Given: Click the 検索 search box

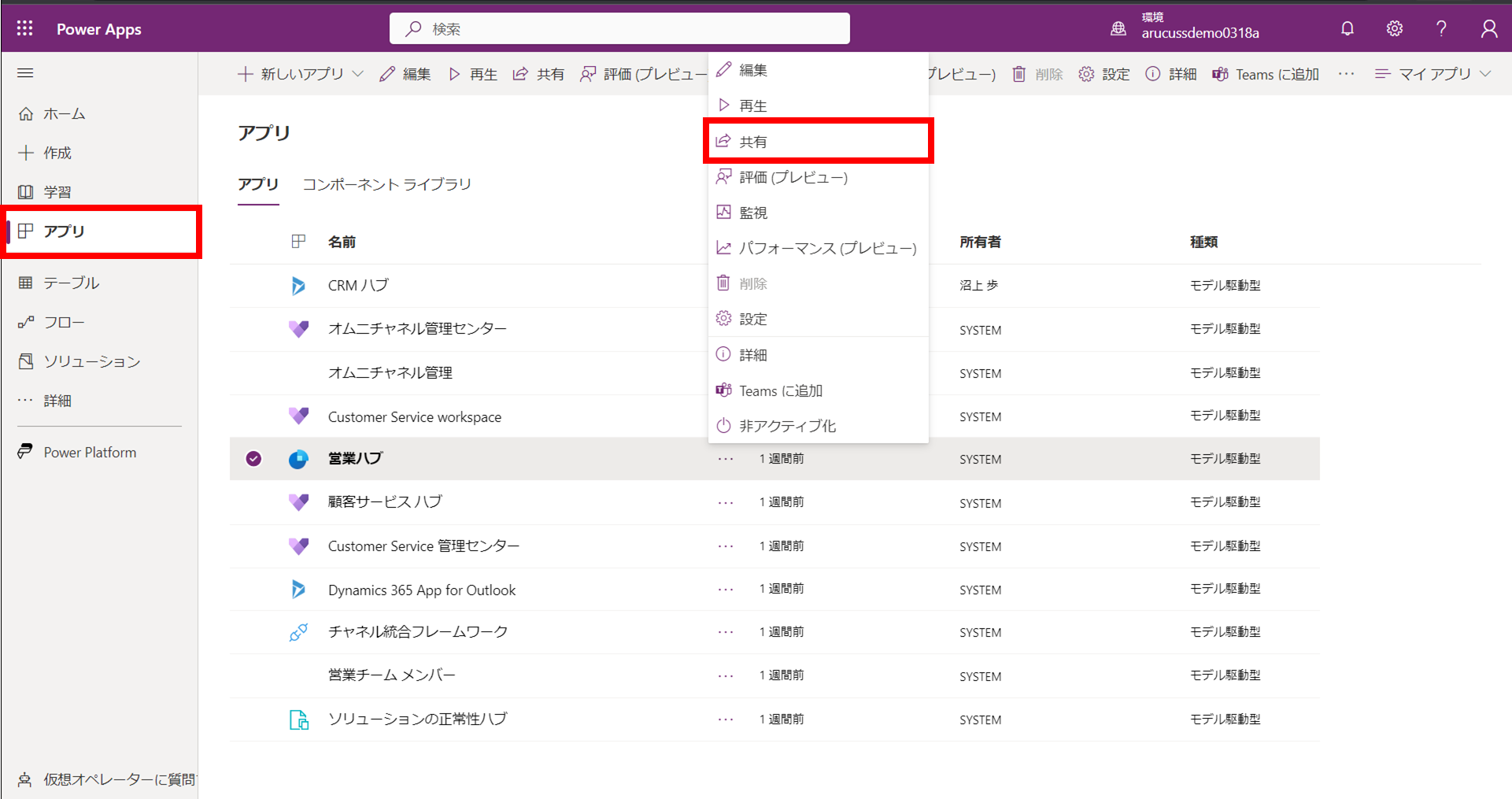Looking at the screenshot, I should click(x=619, y=29).
